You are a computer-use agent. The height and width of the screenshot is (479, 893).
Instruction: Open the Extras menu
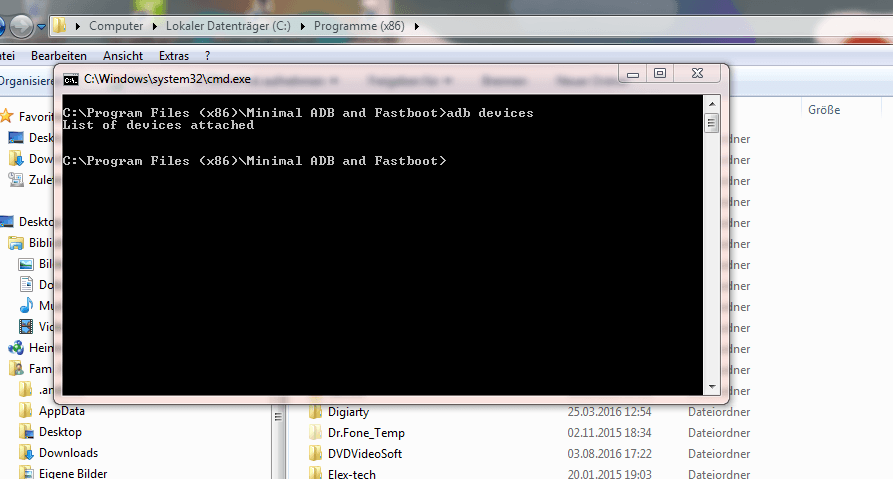174,56
